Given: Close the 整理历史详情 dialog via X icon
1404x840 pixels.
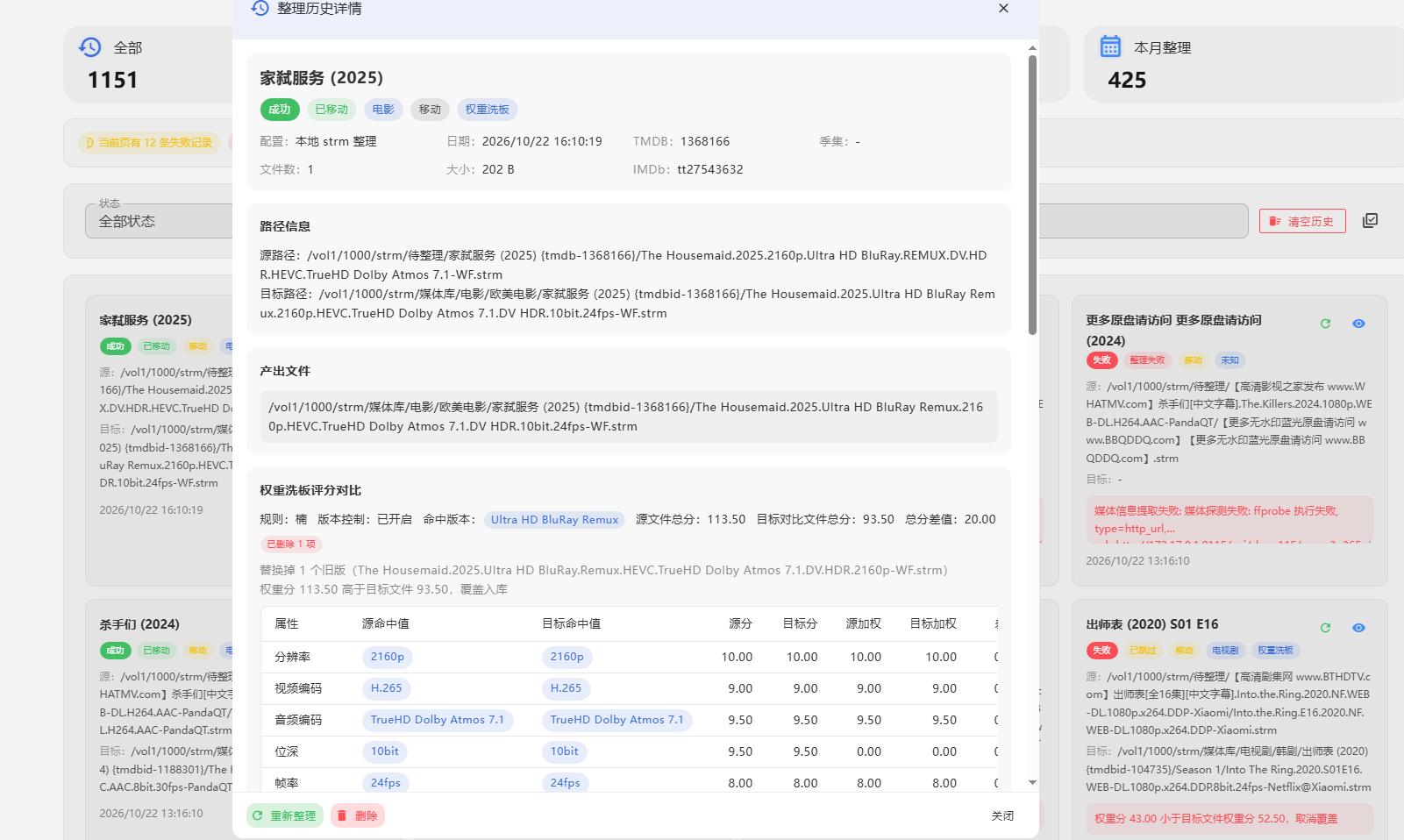Looking at the screenshot, I should coord(1003,8).
